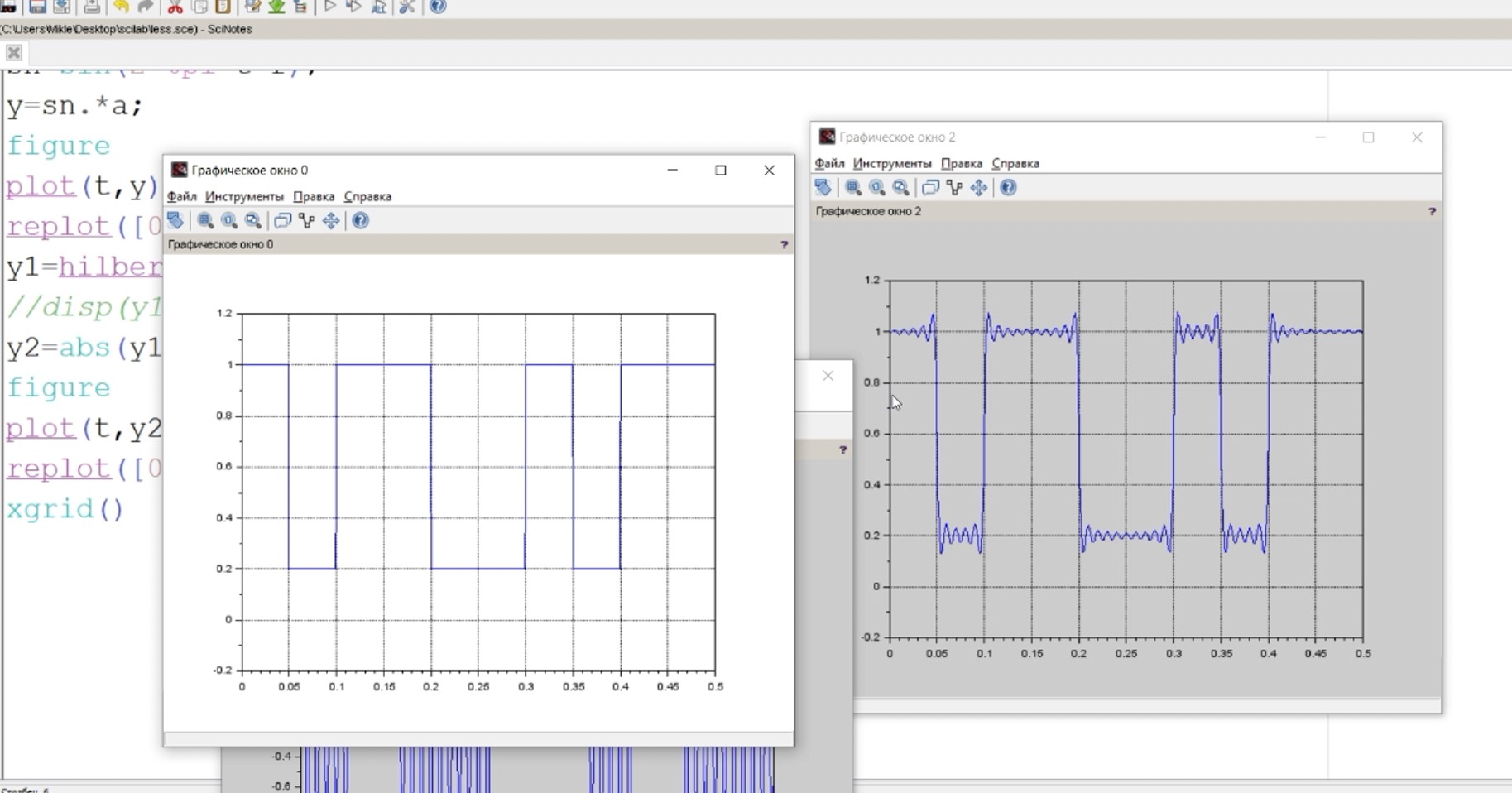Click the third magnifier icon in Графическое окно 2
Screen dimensions: 1512x793
pyautogui.click(x=901, y=187)
